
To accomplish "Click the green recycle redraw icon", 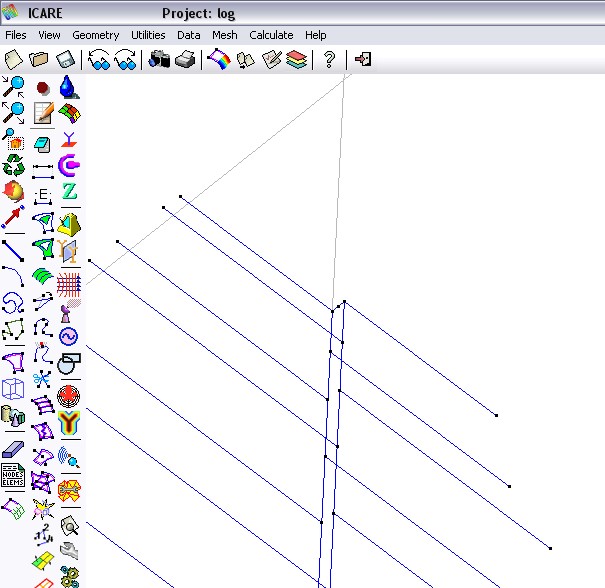I will pos(14,165).
